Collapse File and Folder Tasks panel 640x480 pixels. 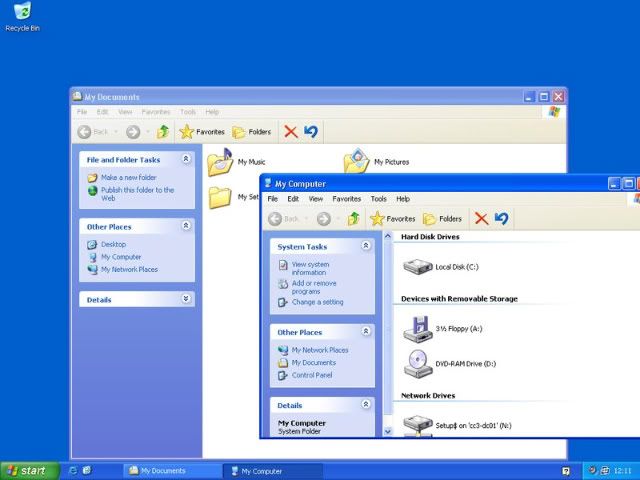coord(186,158)
